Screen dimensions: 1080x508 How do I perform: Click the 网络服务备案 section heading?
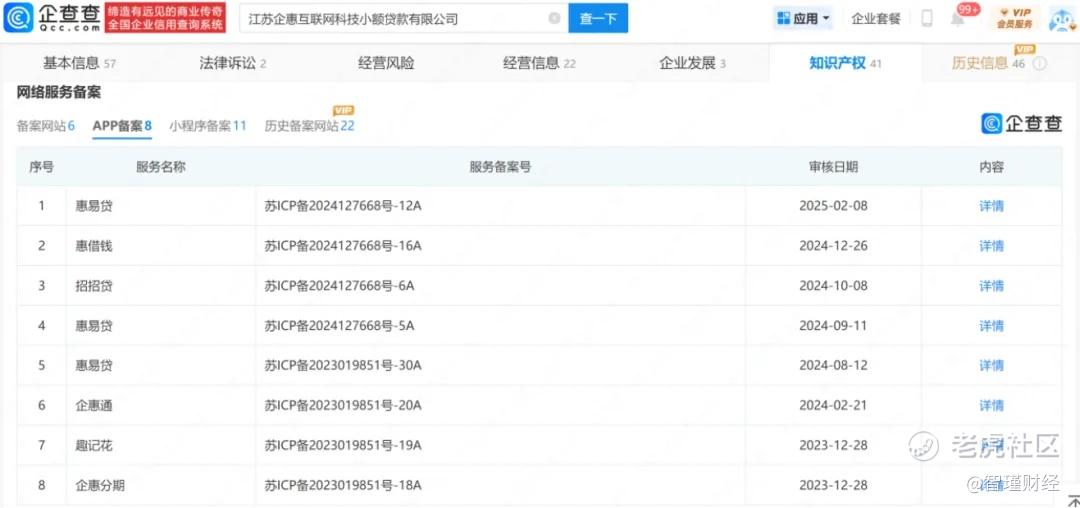(59, 92)
